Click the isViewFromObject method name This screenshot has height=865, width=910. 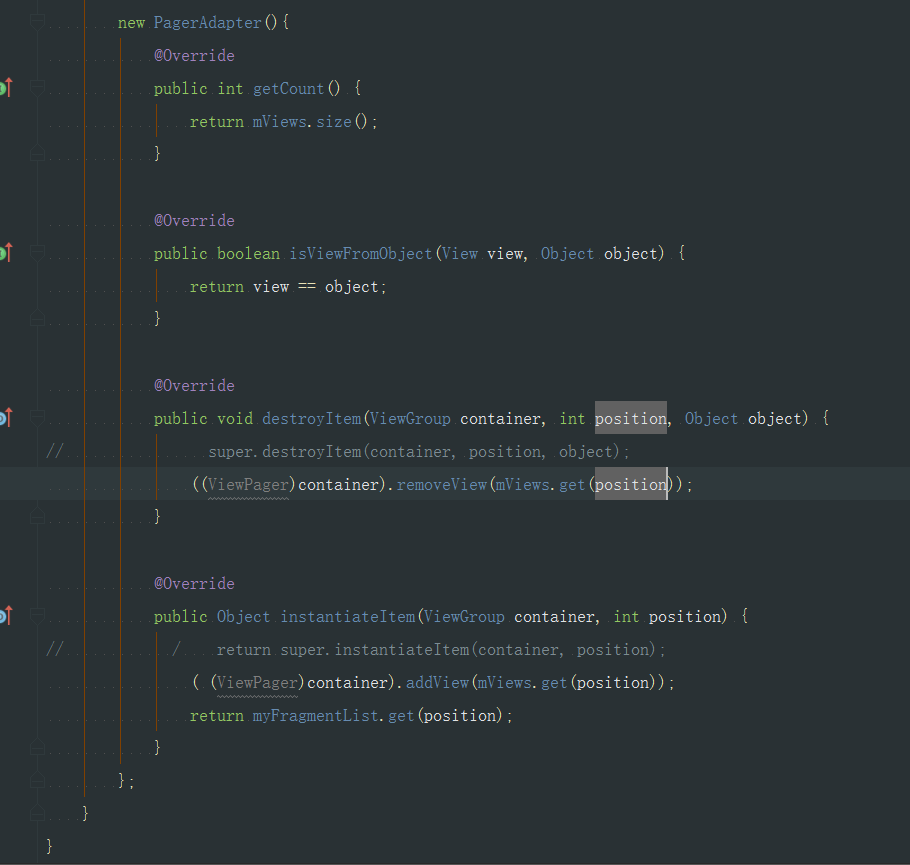point(360,253)
